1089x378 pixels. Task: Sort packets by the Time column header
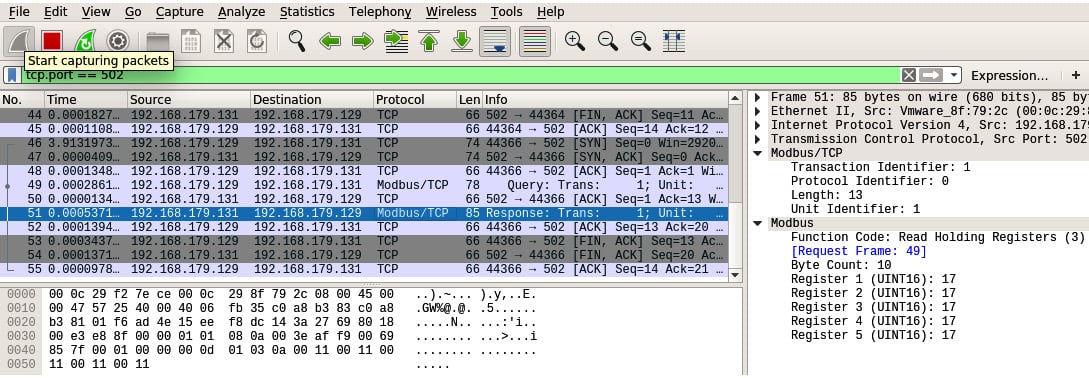[86, 99]
